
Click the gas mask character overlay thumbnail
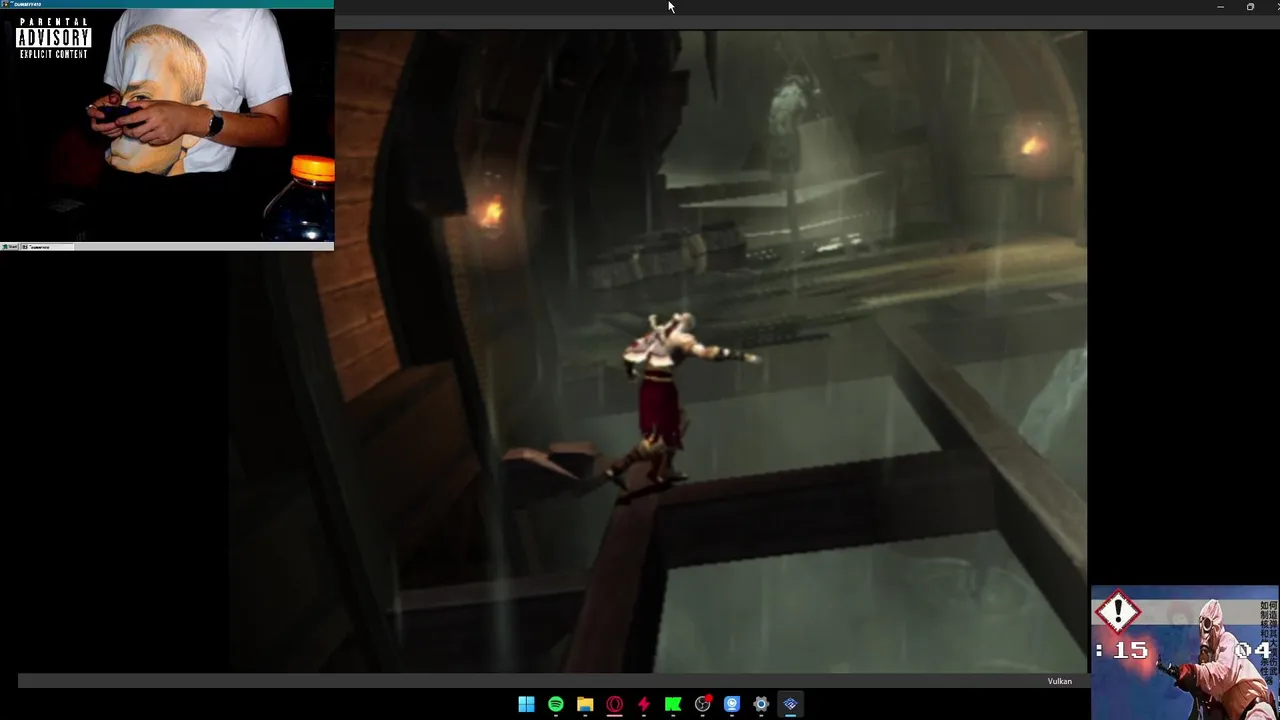[x=1185, y=652]
